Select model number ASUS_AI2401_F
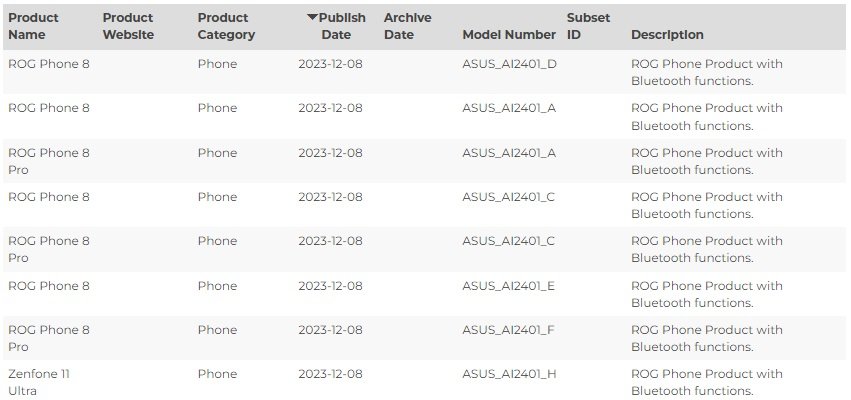The height and width of the screenshot is (400, 851). [x=509, y=330]
